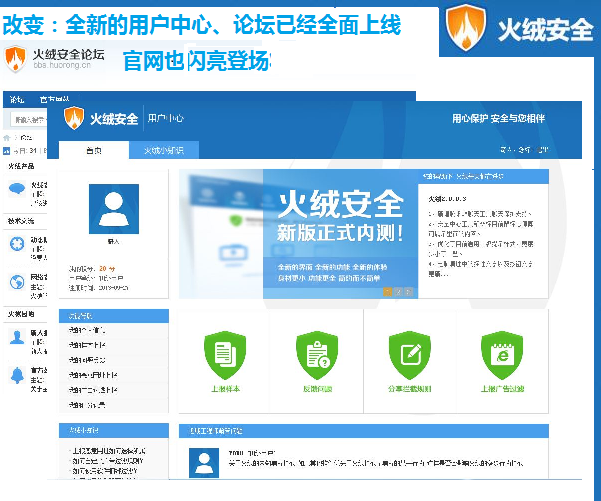Click the blue bell notification icon
The height and width of the screenshot is (501, 601).
17,375
